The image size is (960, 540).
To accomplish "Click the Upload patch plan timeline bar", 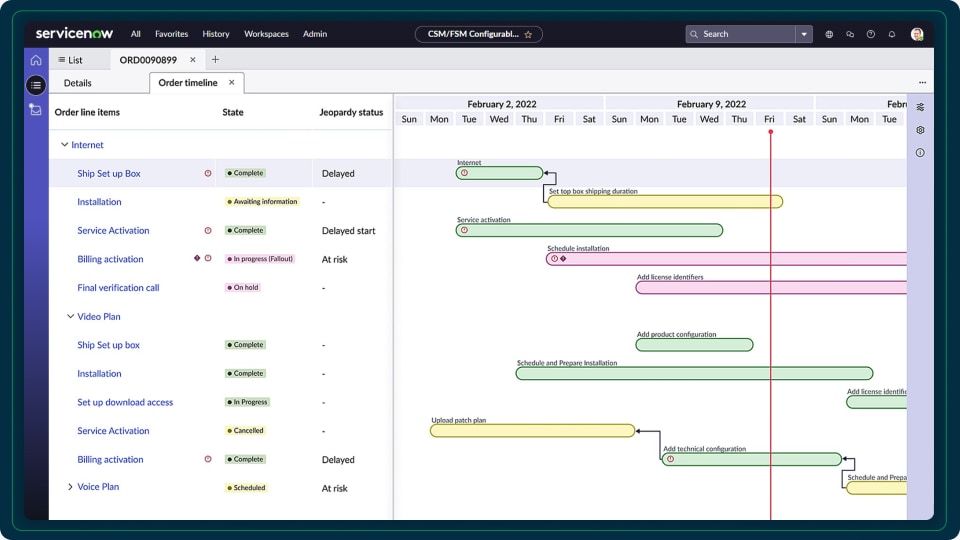I will (x=532, y=431).
